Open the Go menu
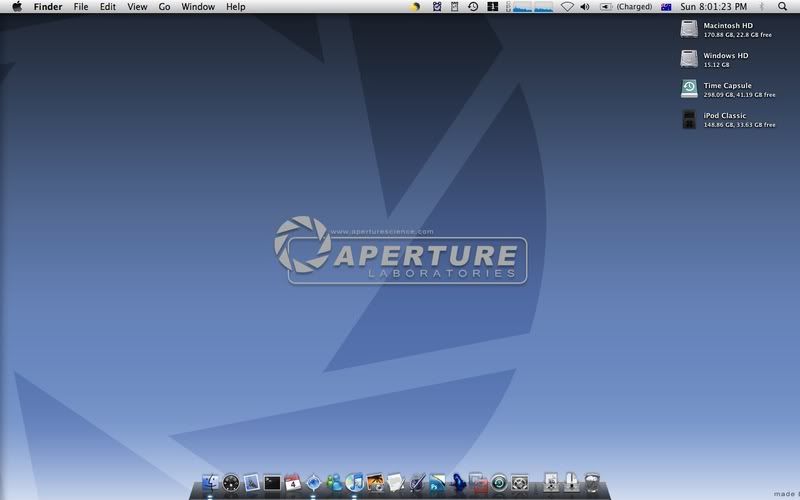The width and height of the screenshot is (800, 500). pos(164,7)
